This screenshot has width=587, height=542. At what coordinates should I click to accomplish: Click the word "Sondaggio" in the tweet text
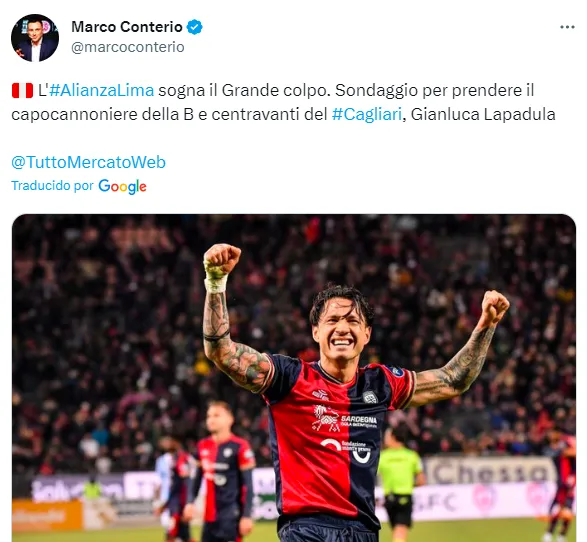tap(376, 91)
